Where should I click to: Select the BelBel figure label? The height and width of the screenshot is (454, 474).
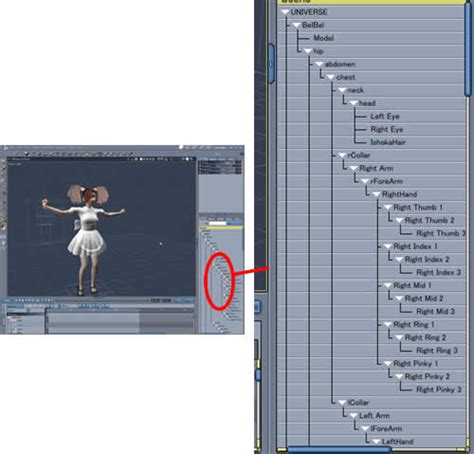click(x=313, y=25)
